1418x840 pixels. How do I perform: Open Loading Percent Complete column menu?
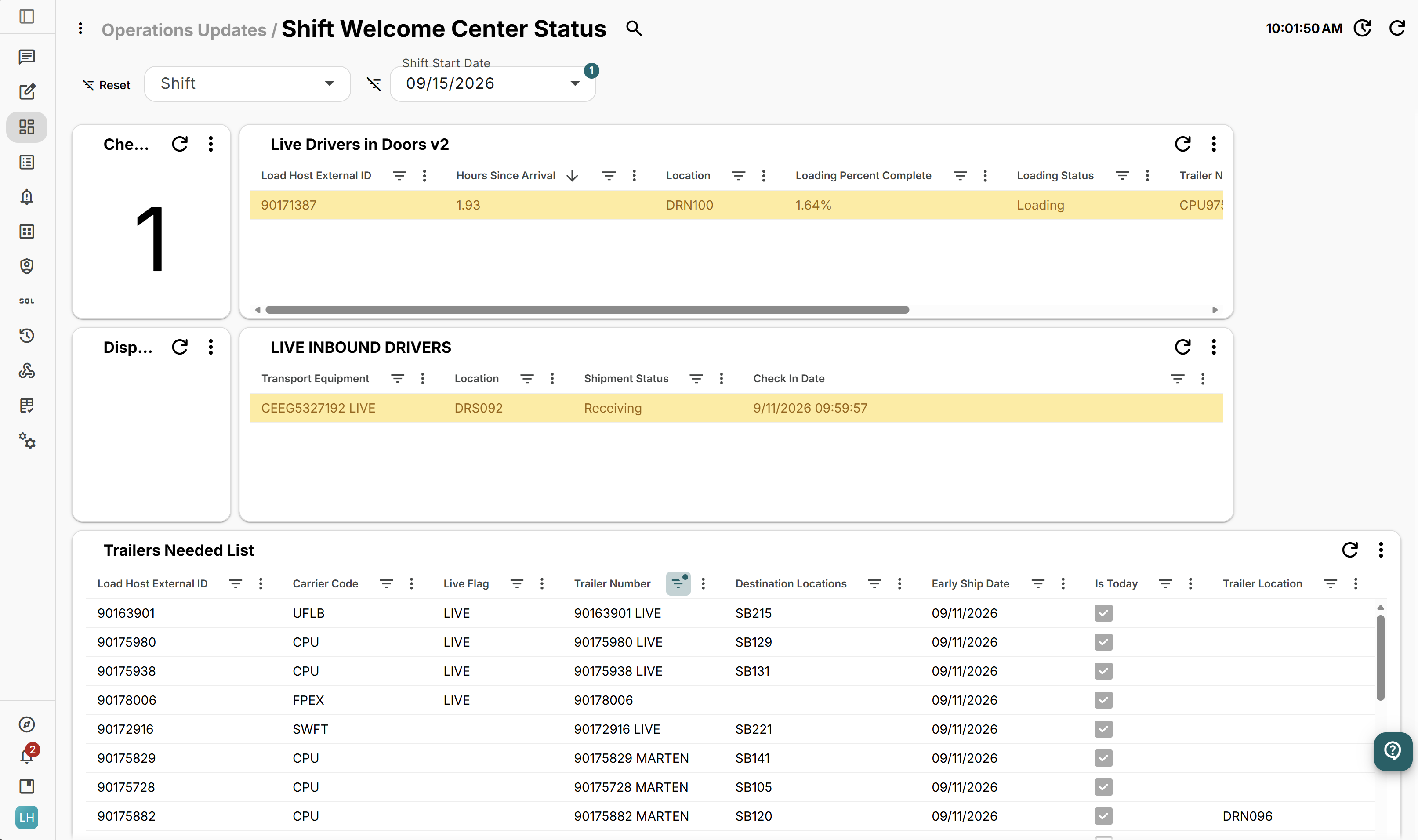click(x=985, y=175)
